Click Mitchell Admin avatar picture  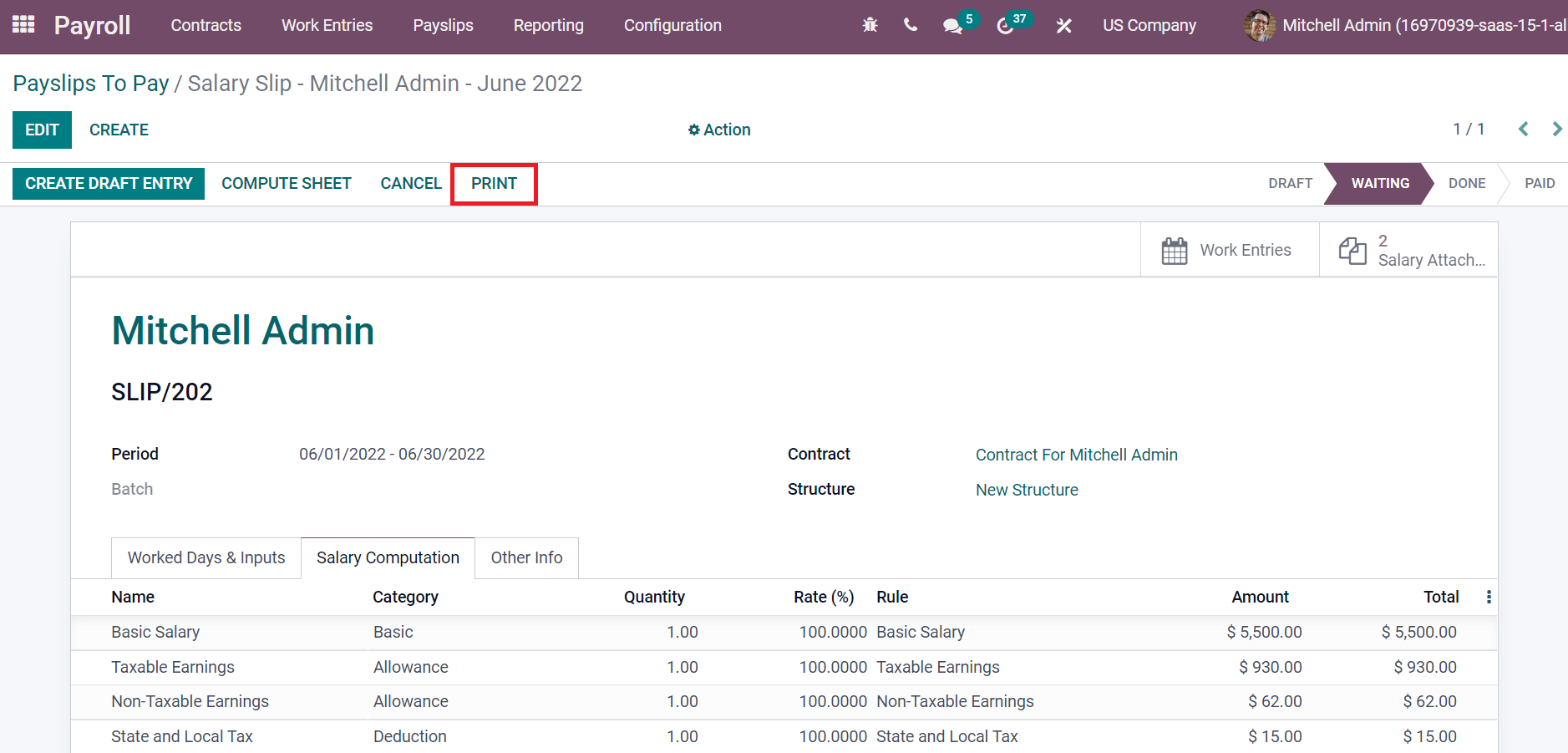tap(1260, 25)
